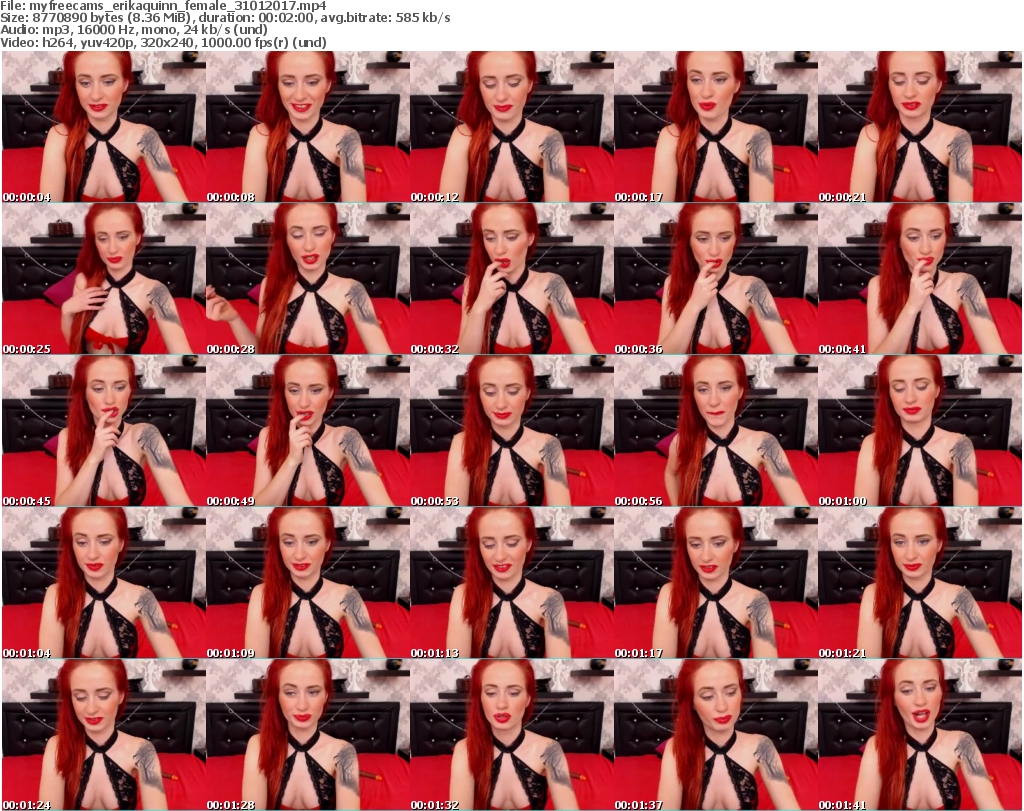
Task: Select the frame at 00:01:32
Action: [511, 735]
